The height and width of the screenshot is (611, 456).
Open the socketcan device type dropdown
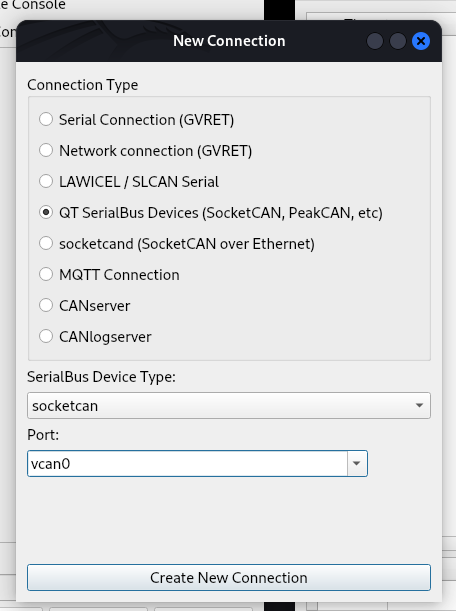[229, 406]
